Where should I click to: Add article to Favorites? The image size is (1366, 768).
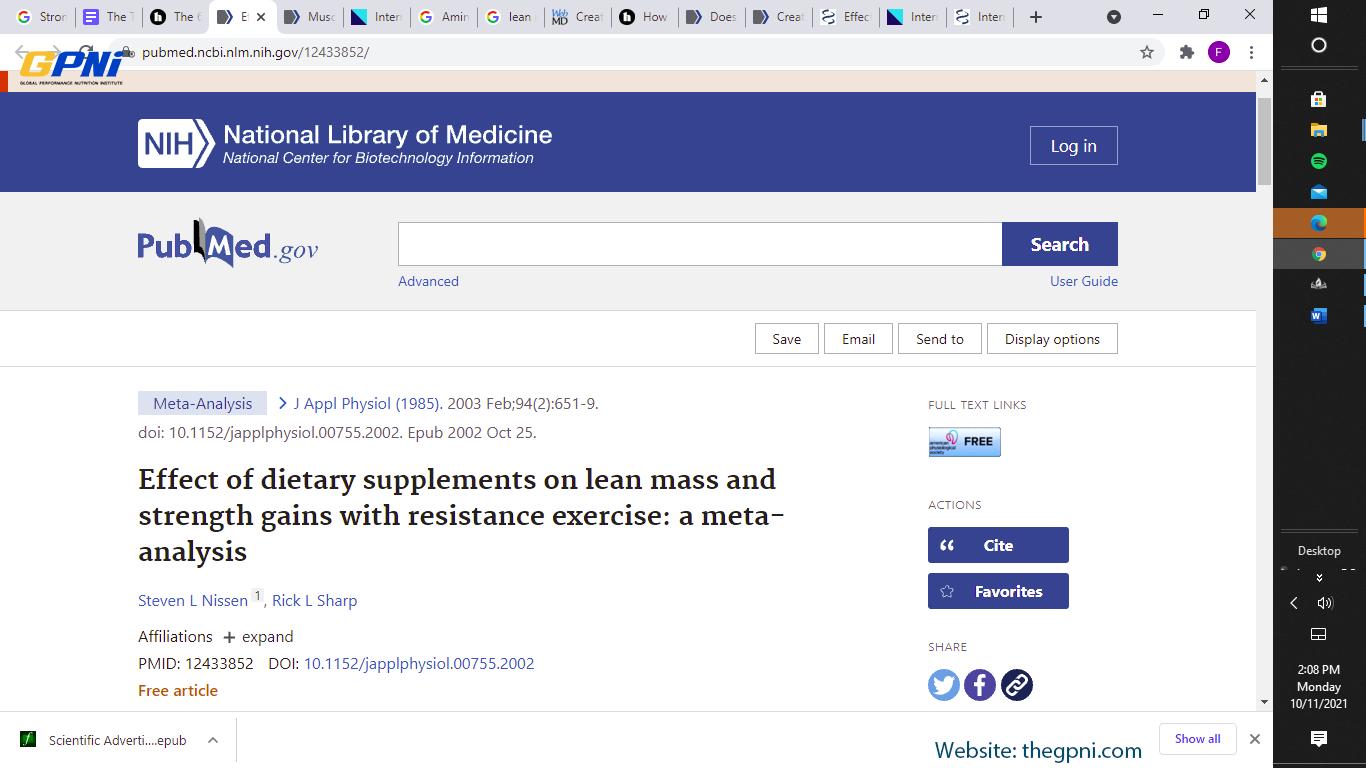tap(998, 591)
